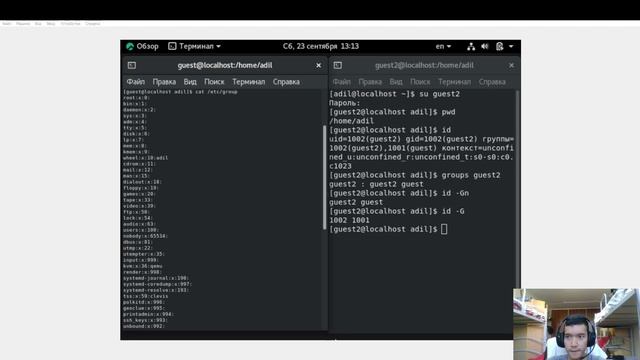This screenshot has width=640, height=360.
Task: Open Справка menu in guest2 terminal
Action: (x=492, y=82)
